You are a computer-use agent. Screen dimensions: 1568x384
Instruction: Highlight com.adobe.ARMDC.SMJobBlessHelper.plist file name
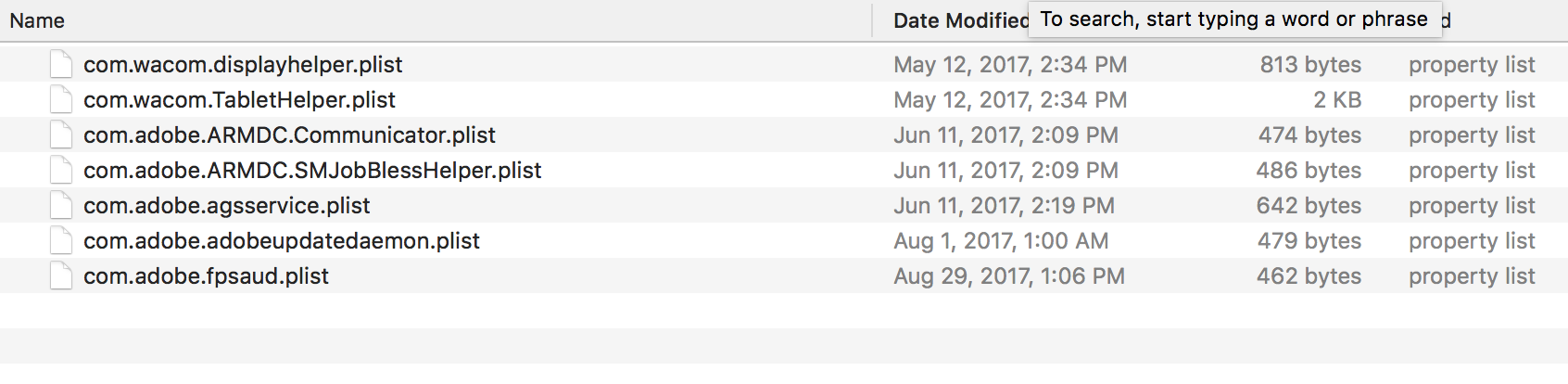312,171
